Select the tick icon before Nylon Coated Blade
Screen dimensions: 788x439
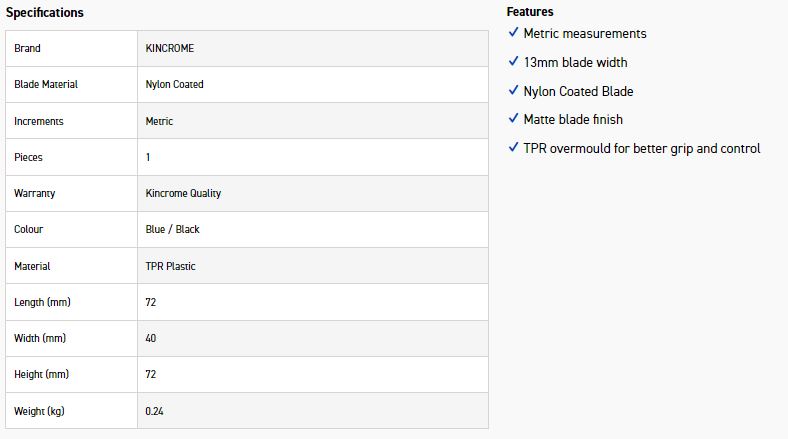point(513,91)
